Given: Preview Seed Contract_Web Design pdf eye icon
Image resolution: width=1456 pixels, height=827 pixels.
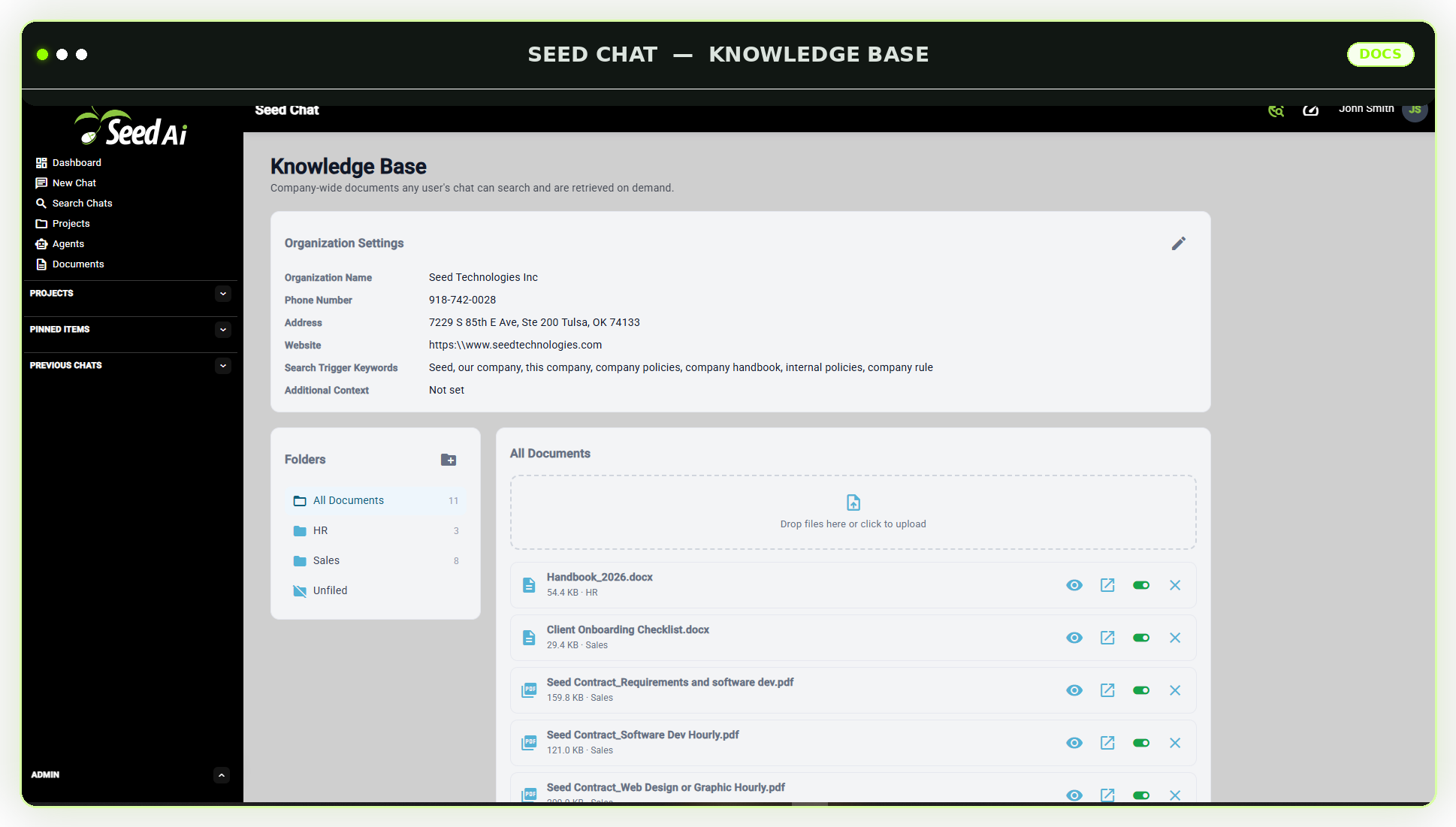Looking at the screenshot, I should click(x=1074, y=795).
